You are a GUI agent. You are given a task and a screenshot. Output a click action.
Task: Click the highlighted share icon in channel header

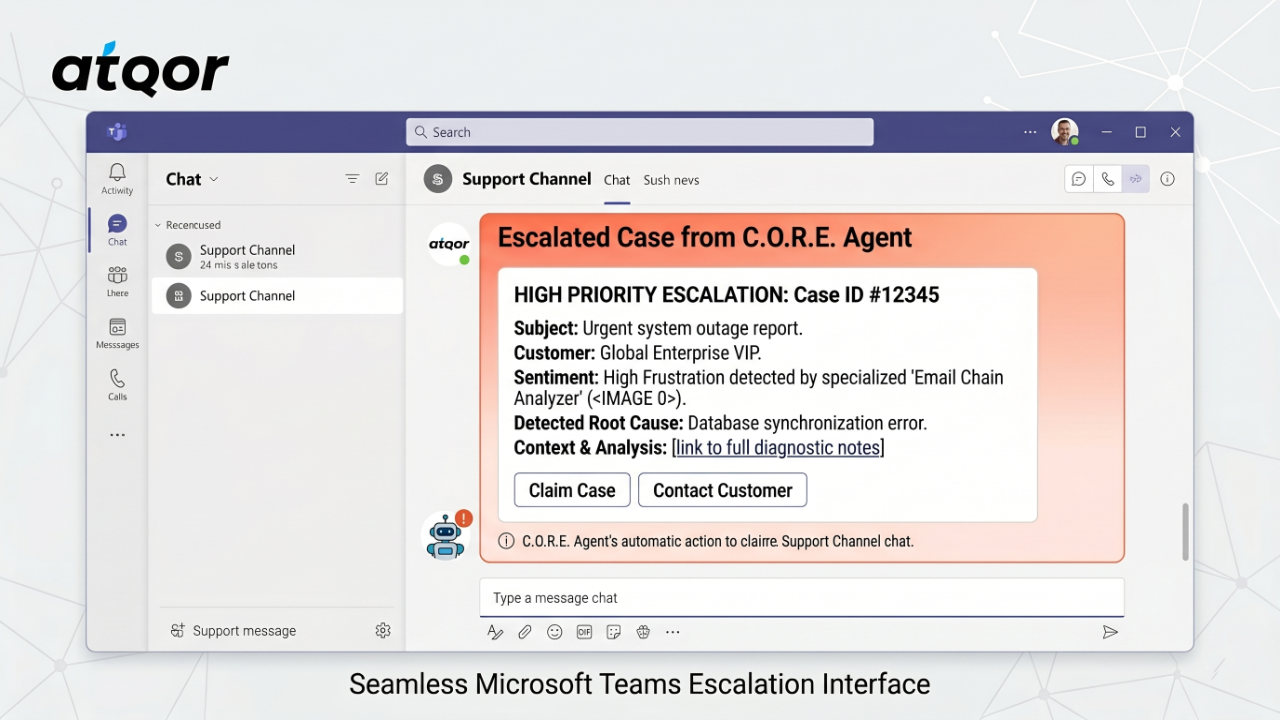tap(1135, 179)
